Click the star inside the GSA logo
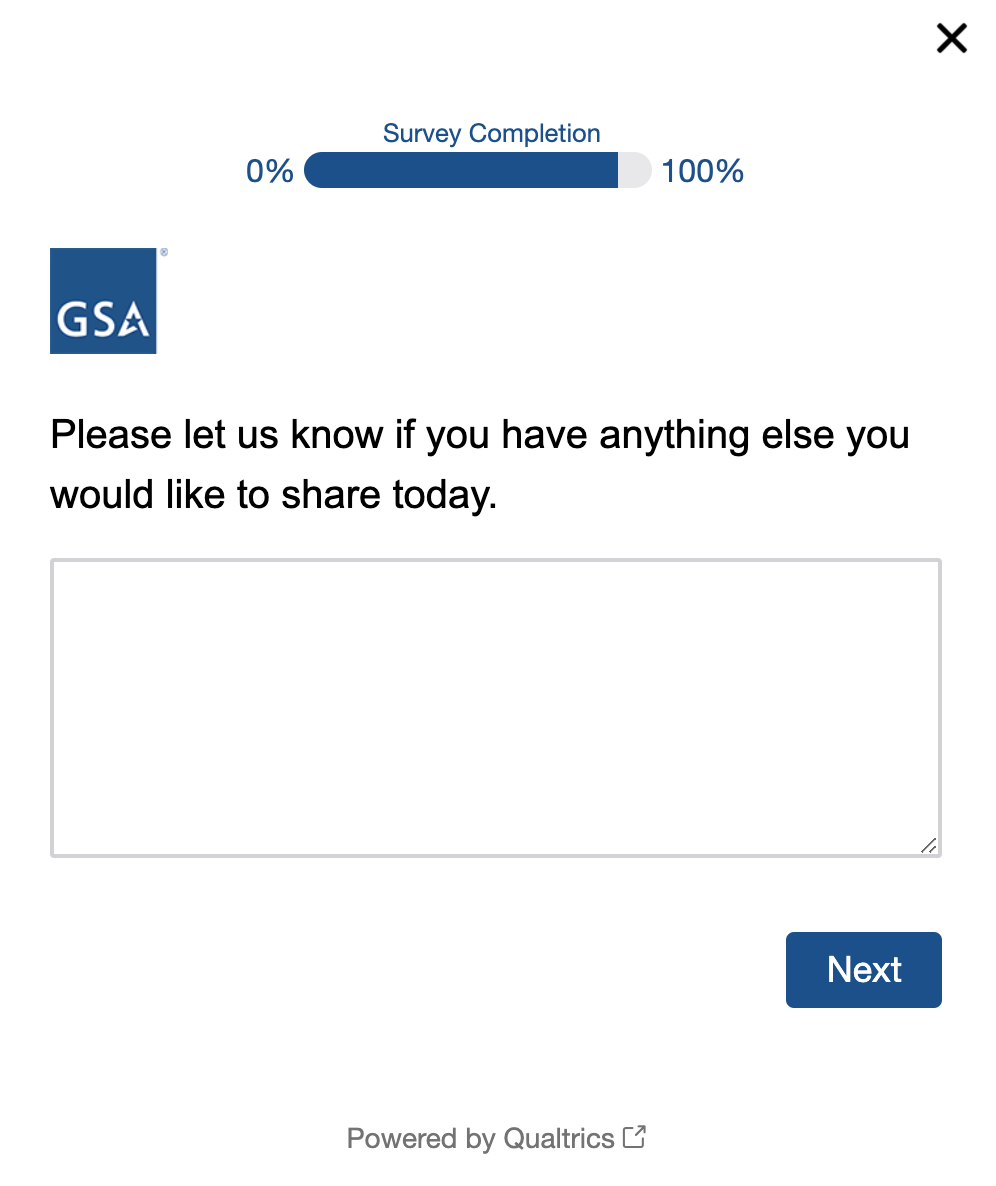The image size is (996, 1186). click(x=135, y=323)
